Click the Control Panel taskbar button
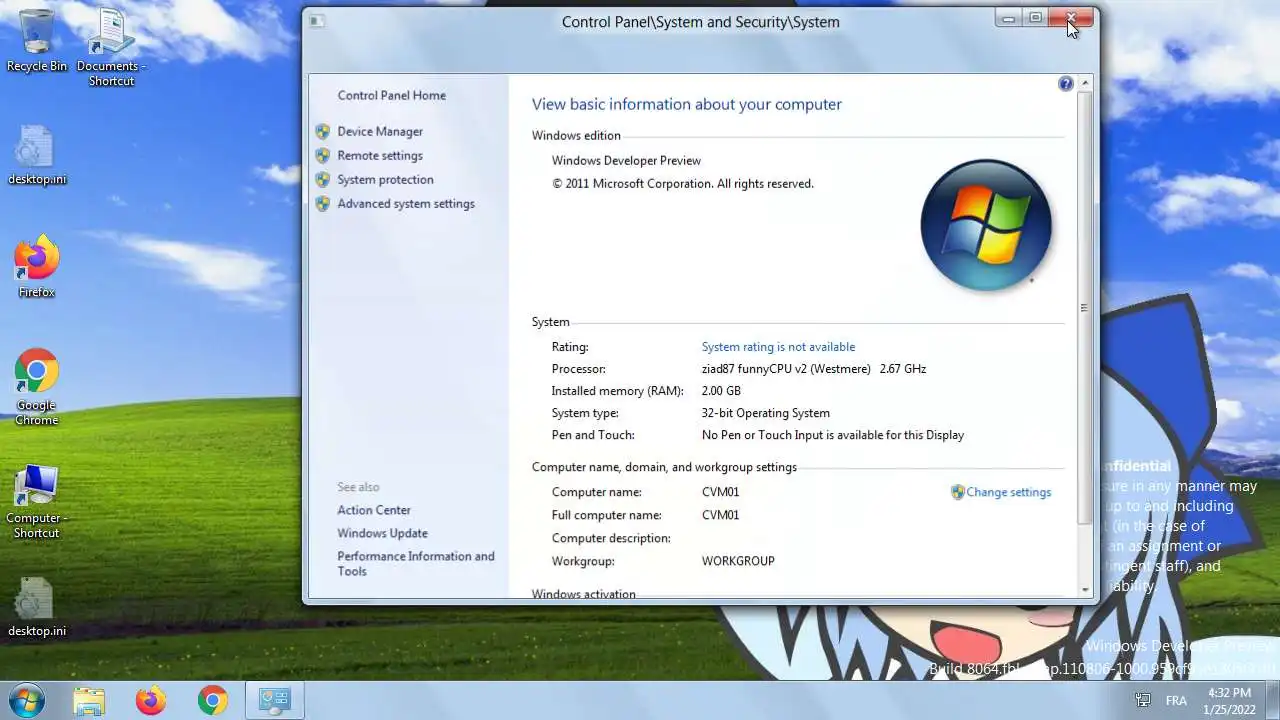Image resolution: width=1280 pixels, height=720 pixels. [x=274, y=700]
